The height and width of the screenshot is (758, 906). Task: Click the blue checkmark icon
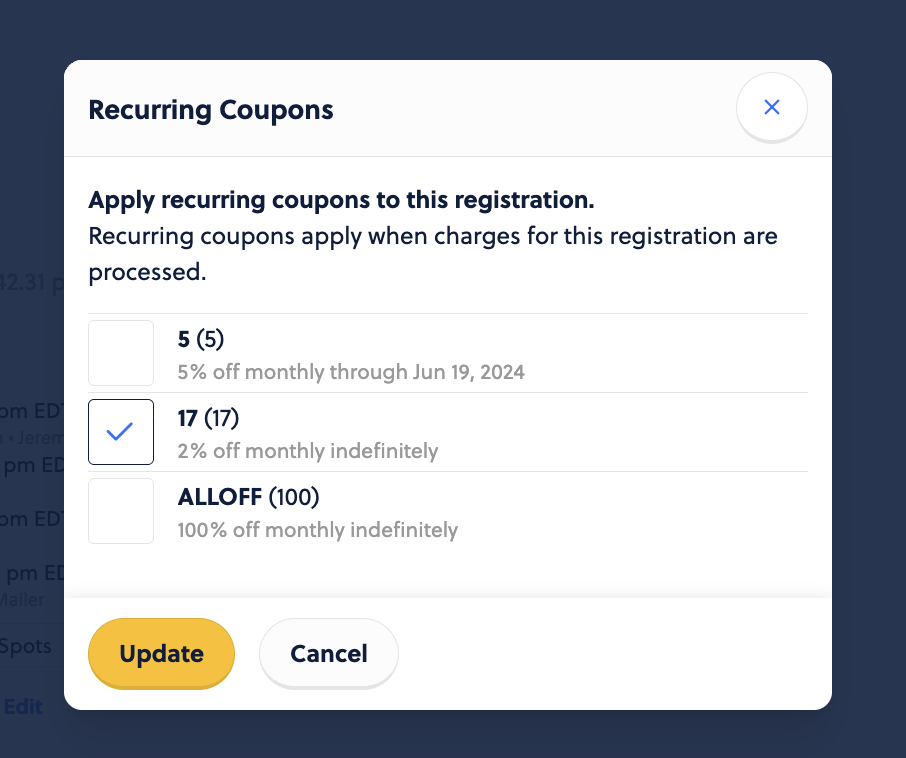pos(120,432)
